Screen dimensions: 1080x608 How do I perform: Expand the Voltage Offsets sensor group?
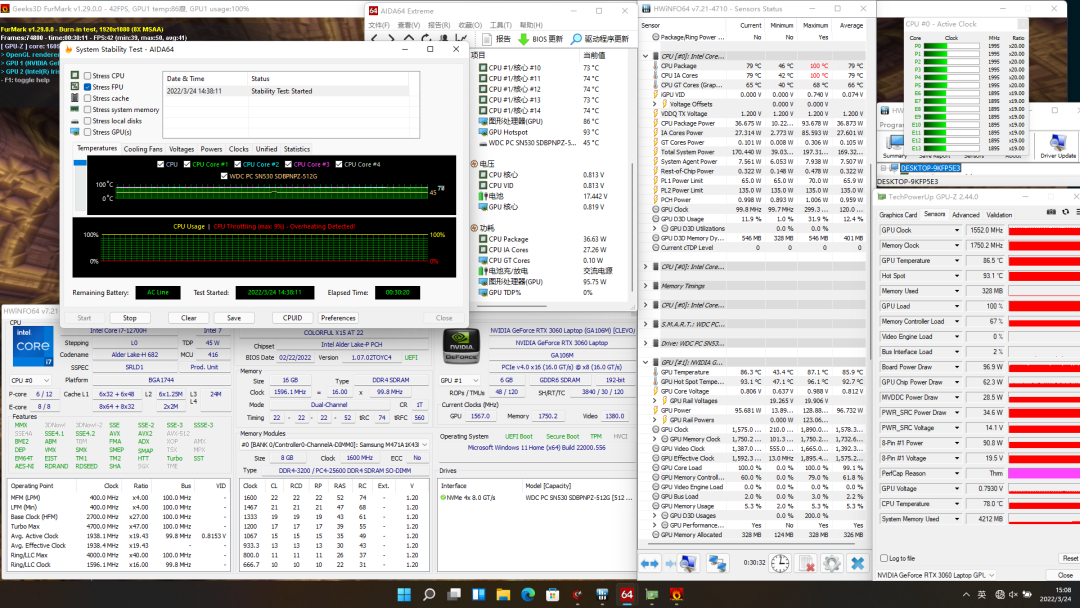pyautogui.click(x=655, y=104)
